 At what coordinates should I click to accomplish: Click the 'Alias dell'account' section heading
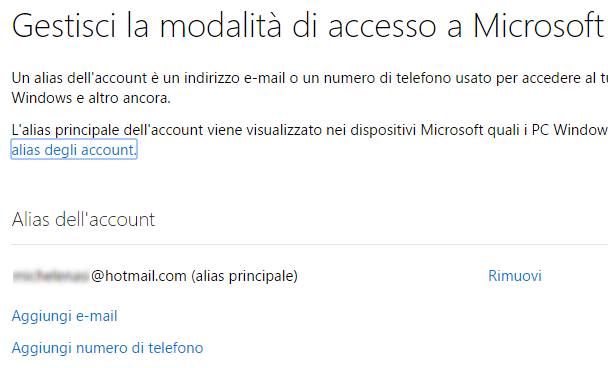(x=83, y=219)
